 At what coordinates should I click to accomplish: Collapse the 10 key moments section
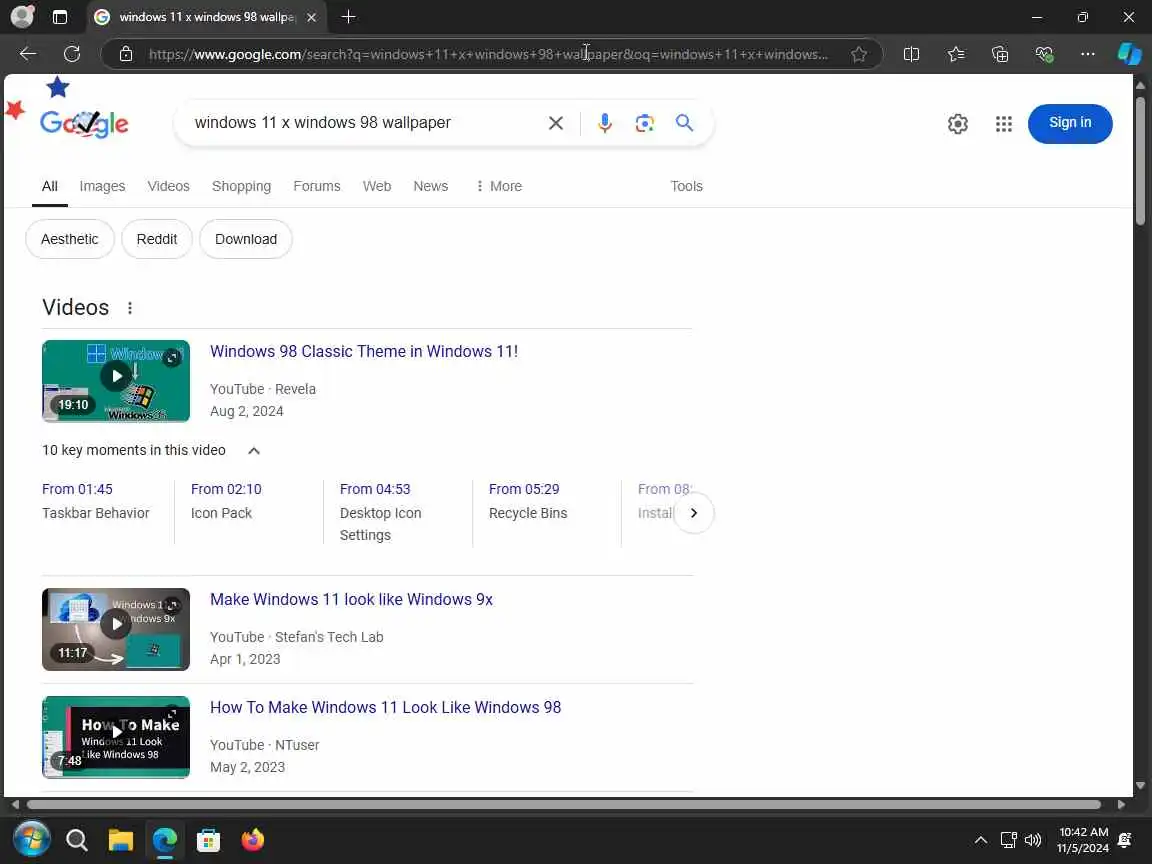(x=253, y=450)
